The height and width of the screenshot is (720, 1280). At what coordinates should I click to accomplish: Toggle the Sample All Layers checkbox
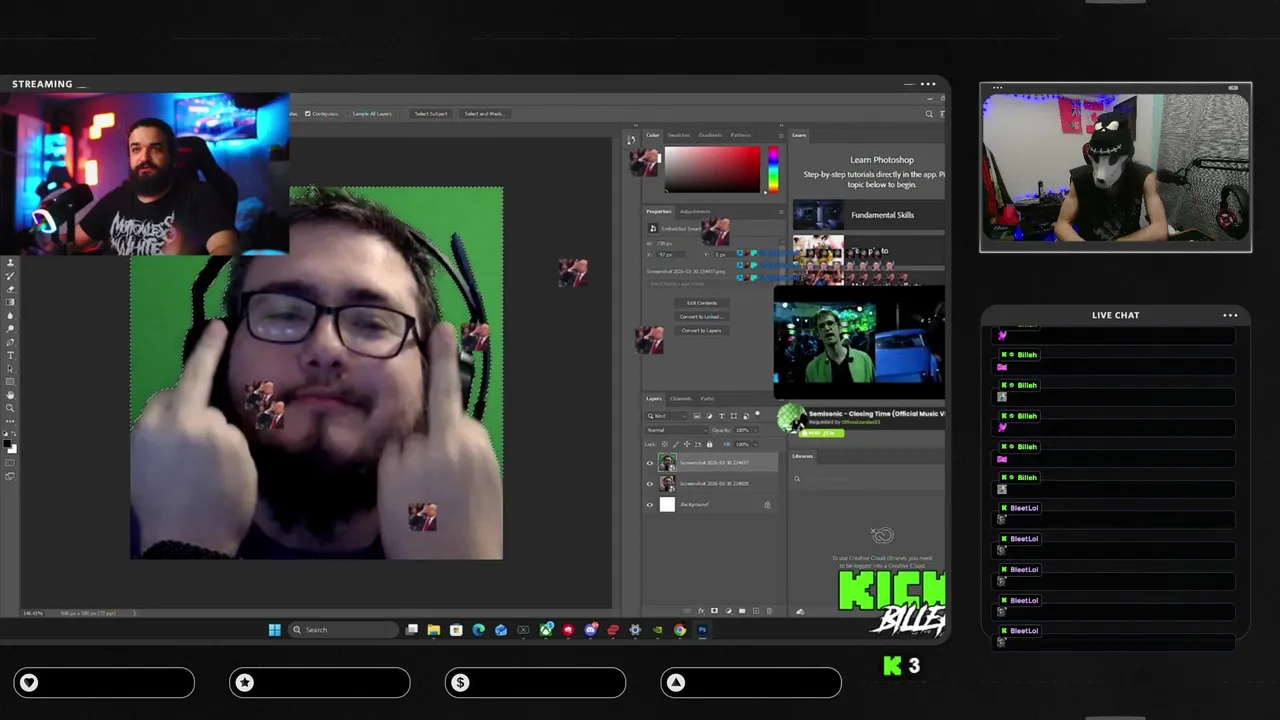point(347,113)
